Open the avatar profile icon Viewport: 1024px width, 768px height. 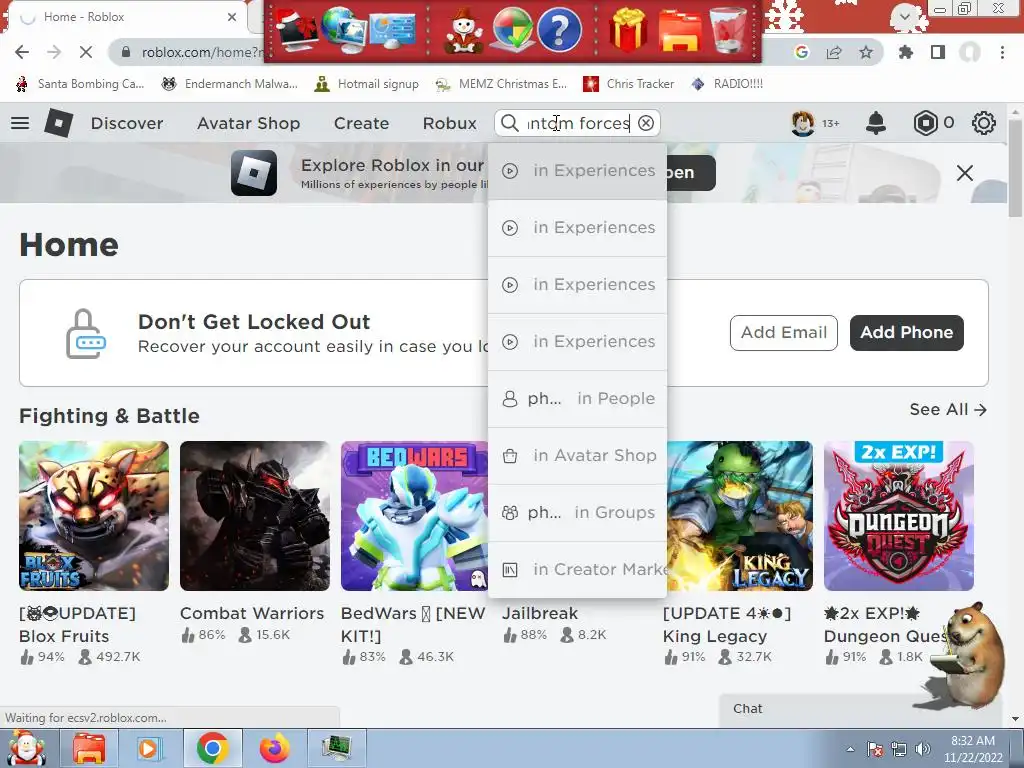(x=803, y=123)
